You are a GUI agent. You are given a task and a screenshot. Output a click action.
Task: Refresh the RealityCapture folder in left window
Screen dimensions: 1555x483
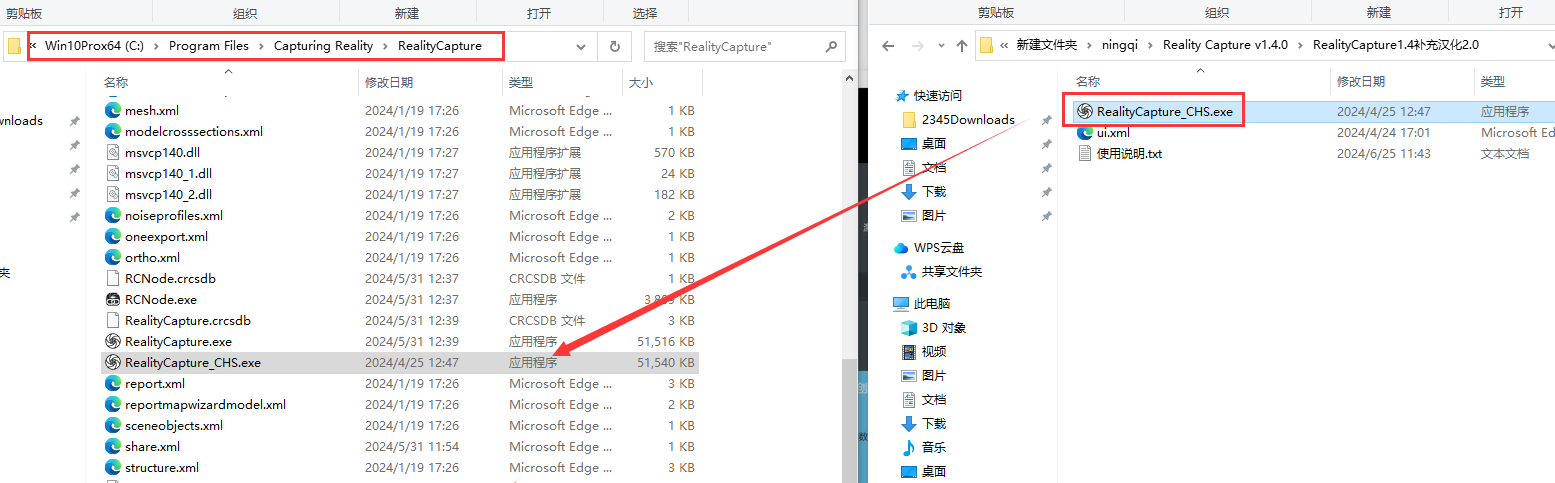pyautogui.click(x=614, y=46)
